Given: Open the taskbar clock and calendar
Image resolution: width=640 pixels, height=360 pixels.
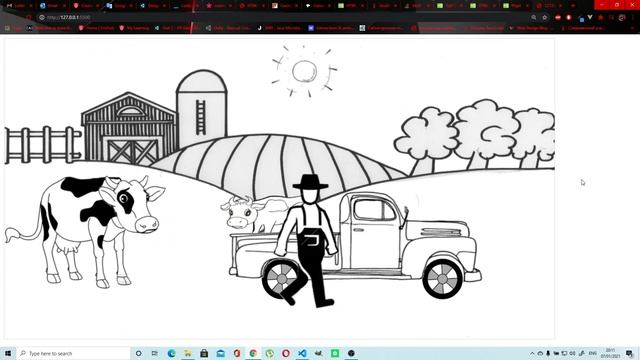Looking at the screenshot, I should pos(610,353).
